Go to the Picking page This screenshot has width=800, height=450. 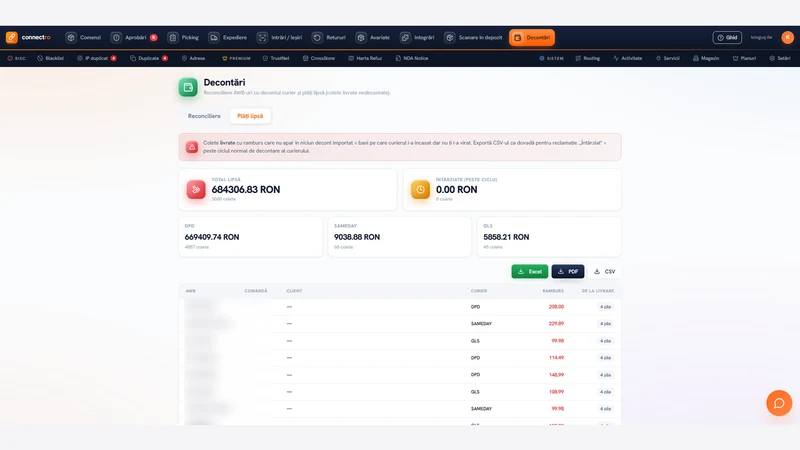[x=184, y=37]
